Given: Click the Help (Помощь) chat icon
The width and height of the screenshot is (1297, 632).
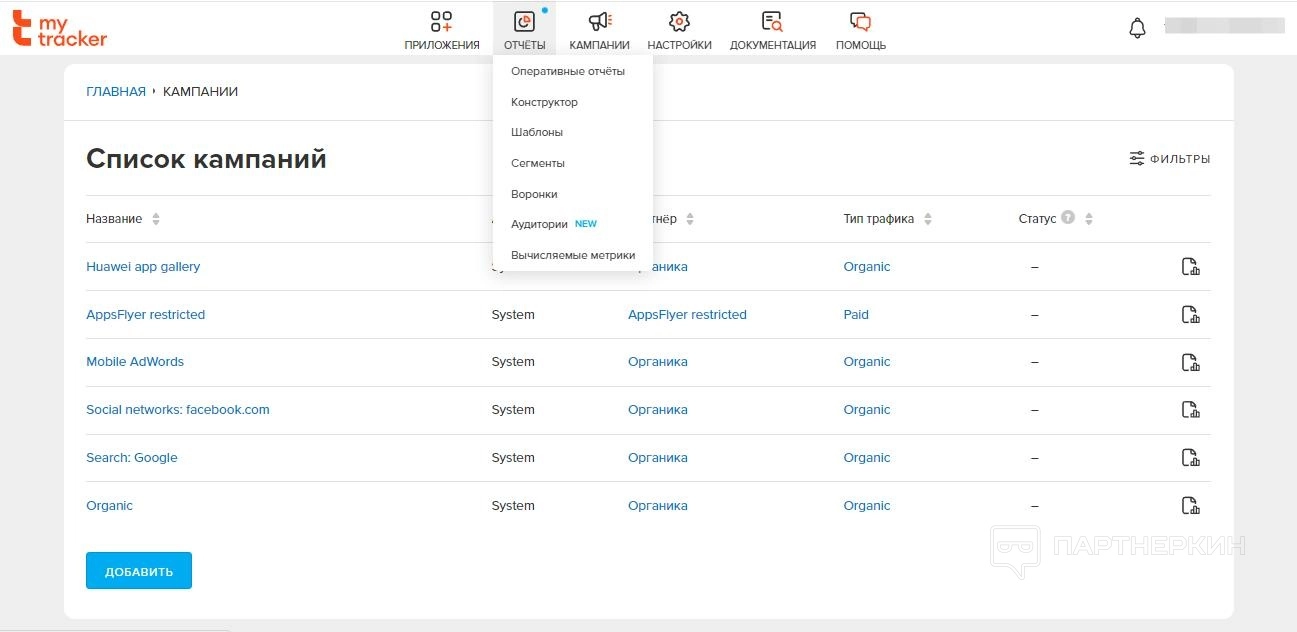Looking at the screenshot, I should point(860,22).
